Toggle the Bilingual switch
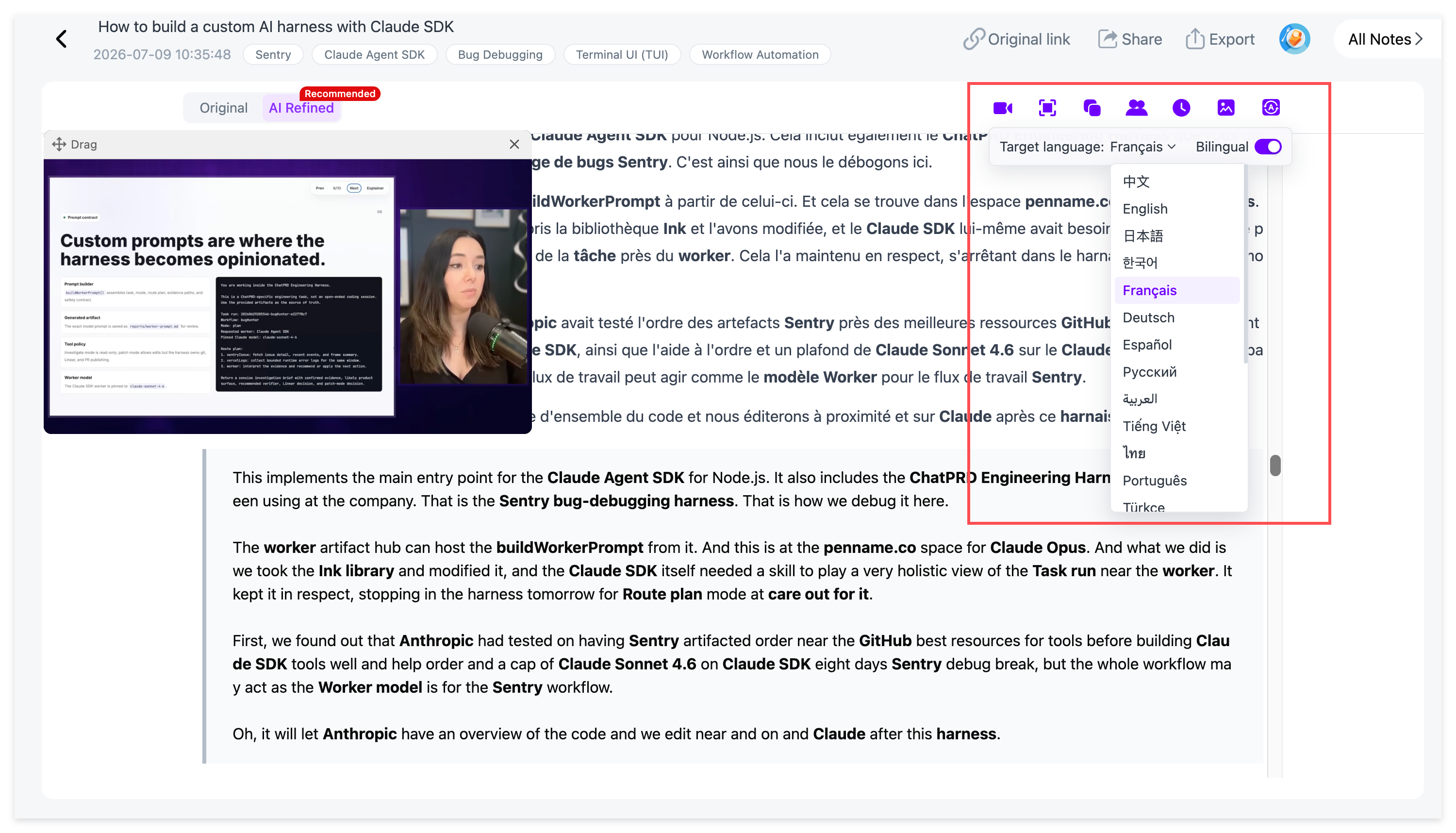Screen dimensions: 1456x833 (1267, 147)
